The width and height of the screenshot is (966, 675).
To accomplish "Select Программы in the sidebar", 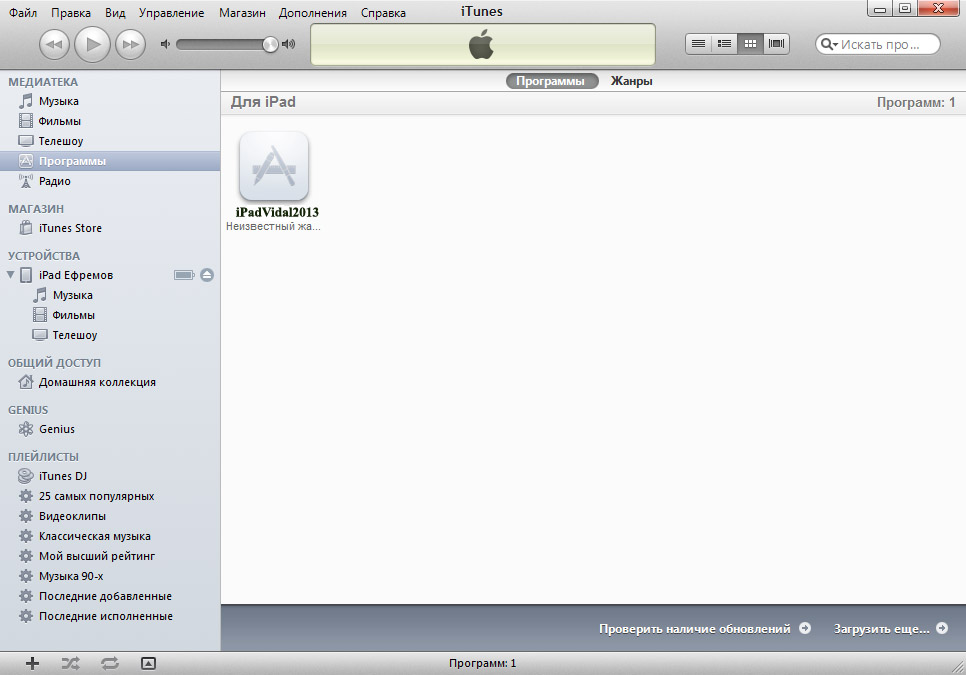I will 110,161.
